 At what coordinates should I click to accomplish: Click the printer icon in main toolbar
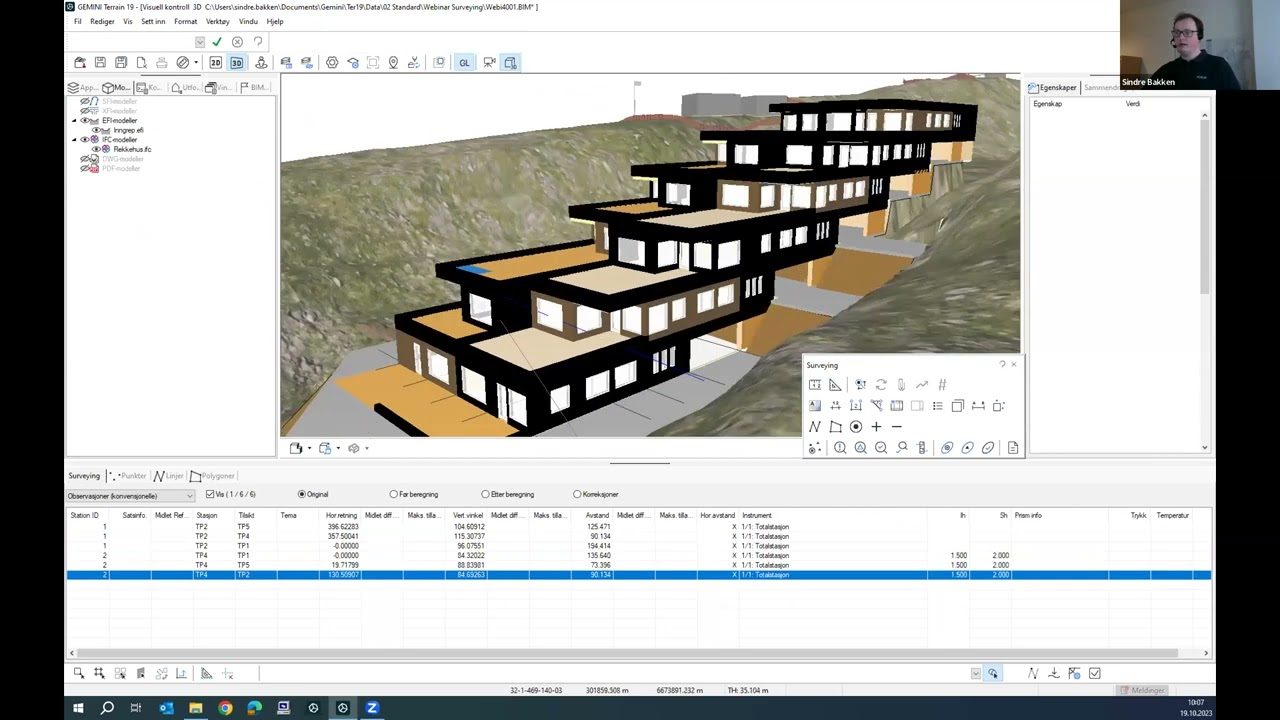click(162, 62)
